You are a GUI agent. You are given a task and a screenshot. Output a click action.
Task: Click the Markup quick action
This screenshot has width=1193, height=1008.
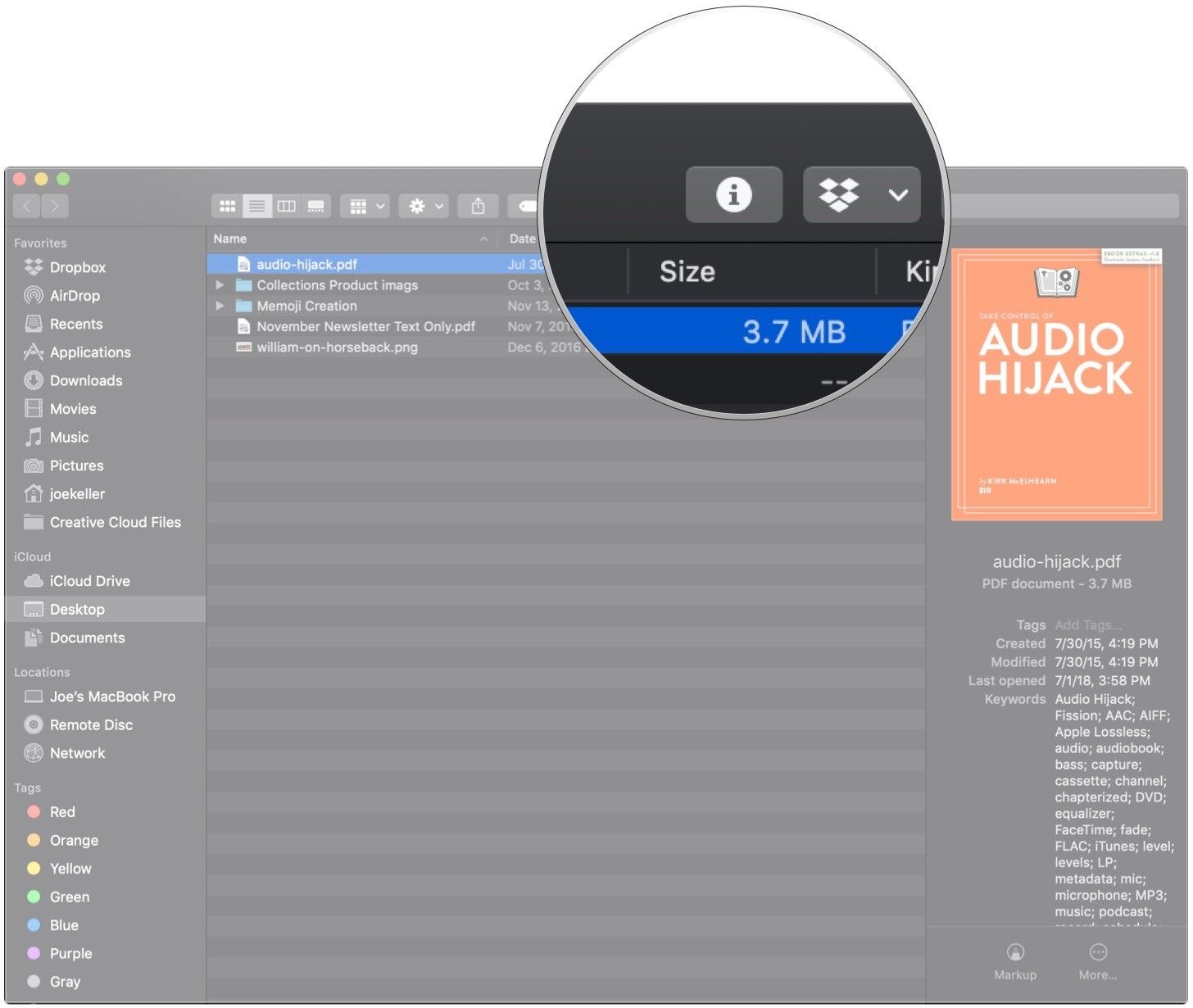1015,960
